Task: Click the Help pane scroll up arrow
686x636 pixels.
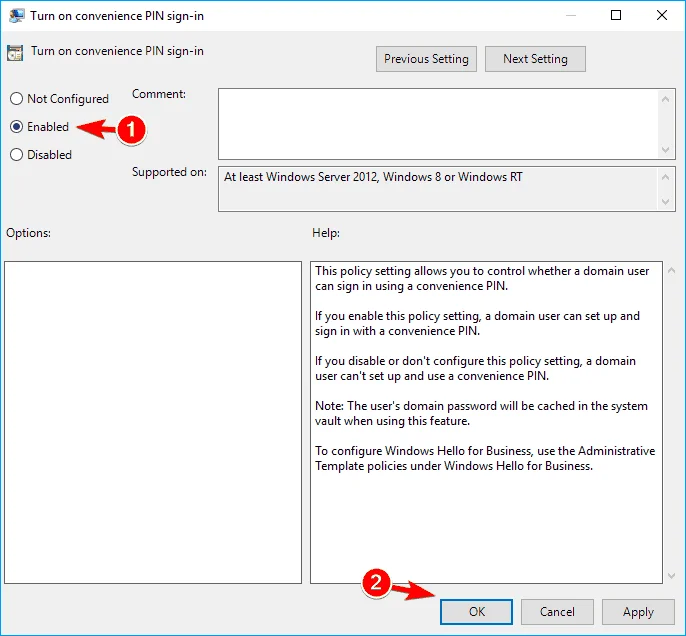Action: [672, 271]
